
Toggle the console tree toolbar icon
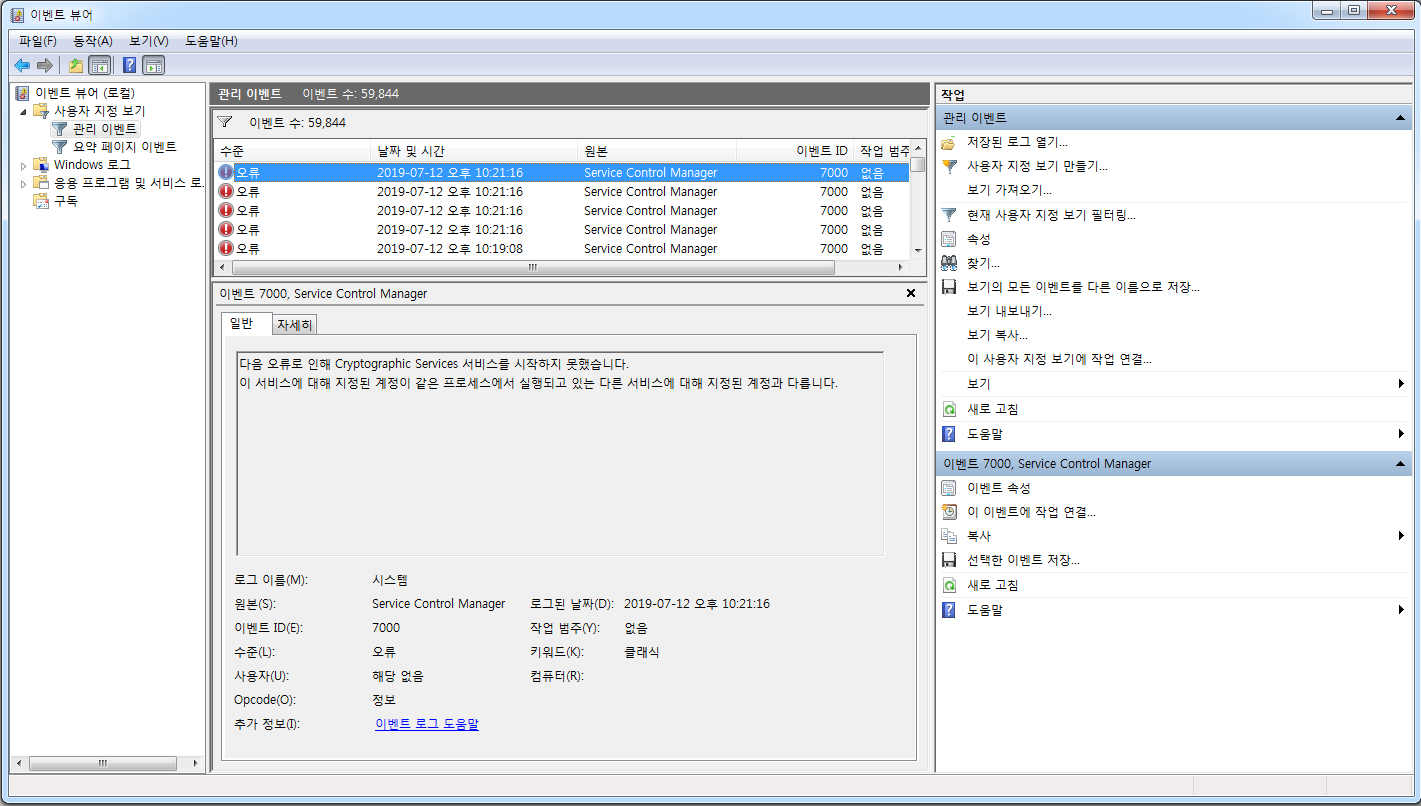(x=99, y=65)
